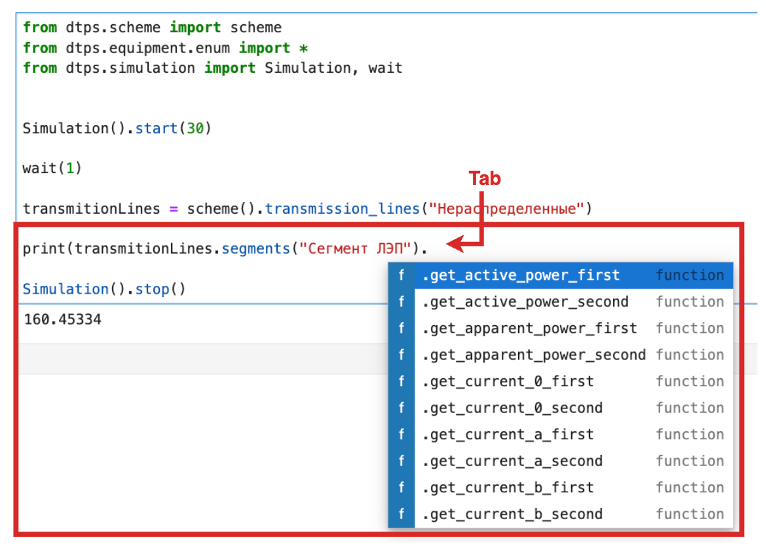Click the f icon beside .get_current_a_second
Image resolution: width=766 pixels, height=550 pixels.
pos(401,461)
